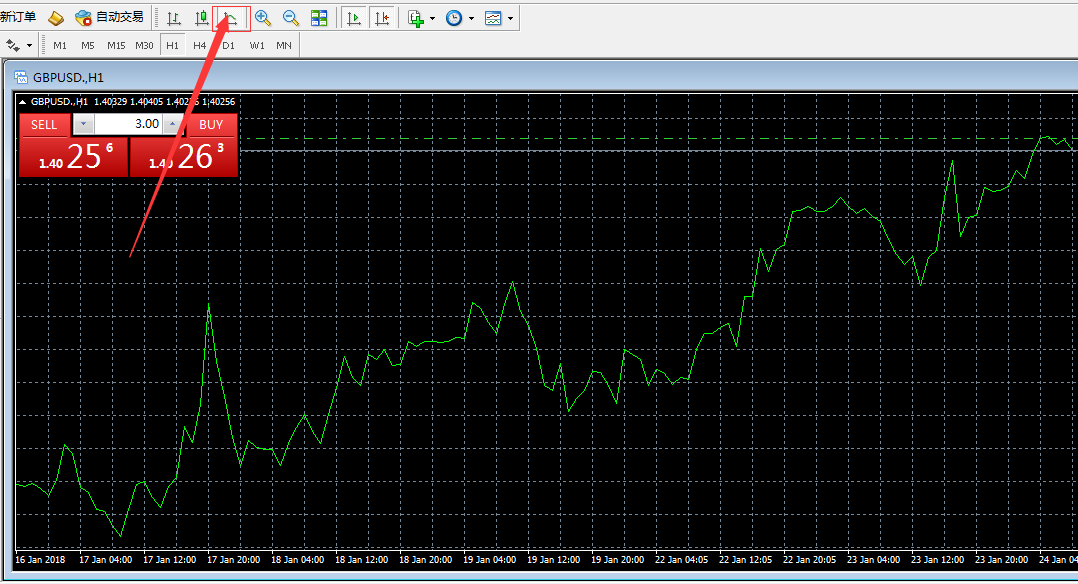This screenshot has height=584, width=1078.
Task: Select the line chart icon
Action: coord(230,18)
